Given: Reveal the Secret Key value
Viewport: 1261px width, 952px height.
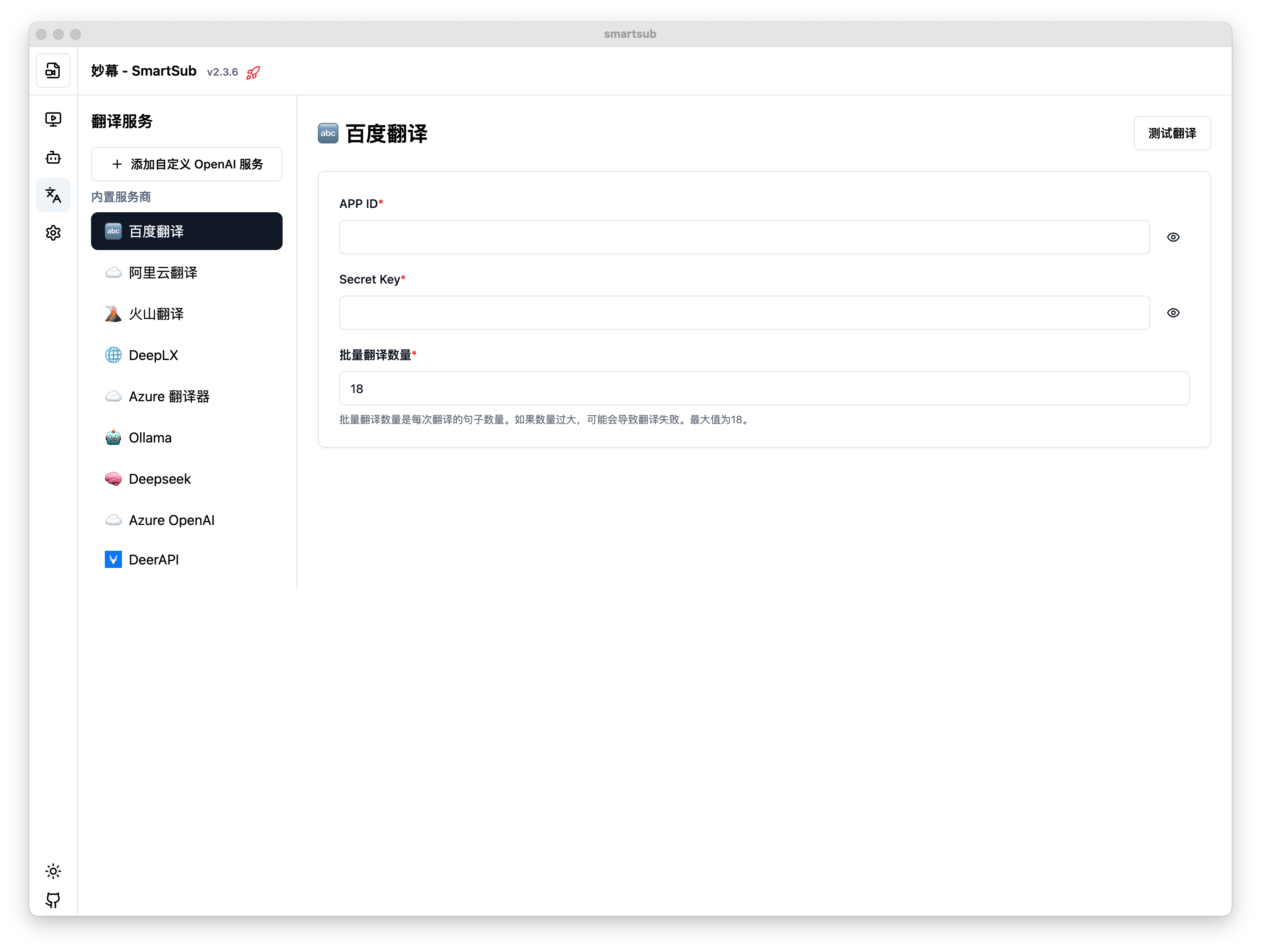Looking at the screenshot, I should [x=1173, y=313].
